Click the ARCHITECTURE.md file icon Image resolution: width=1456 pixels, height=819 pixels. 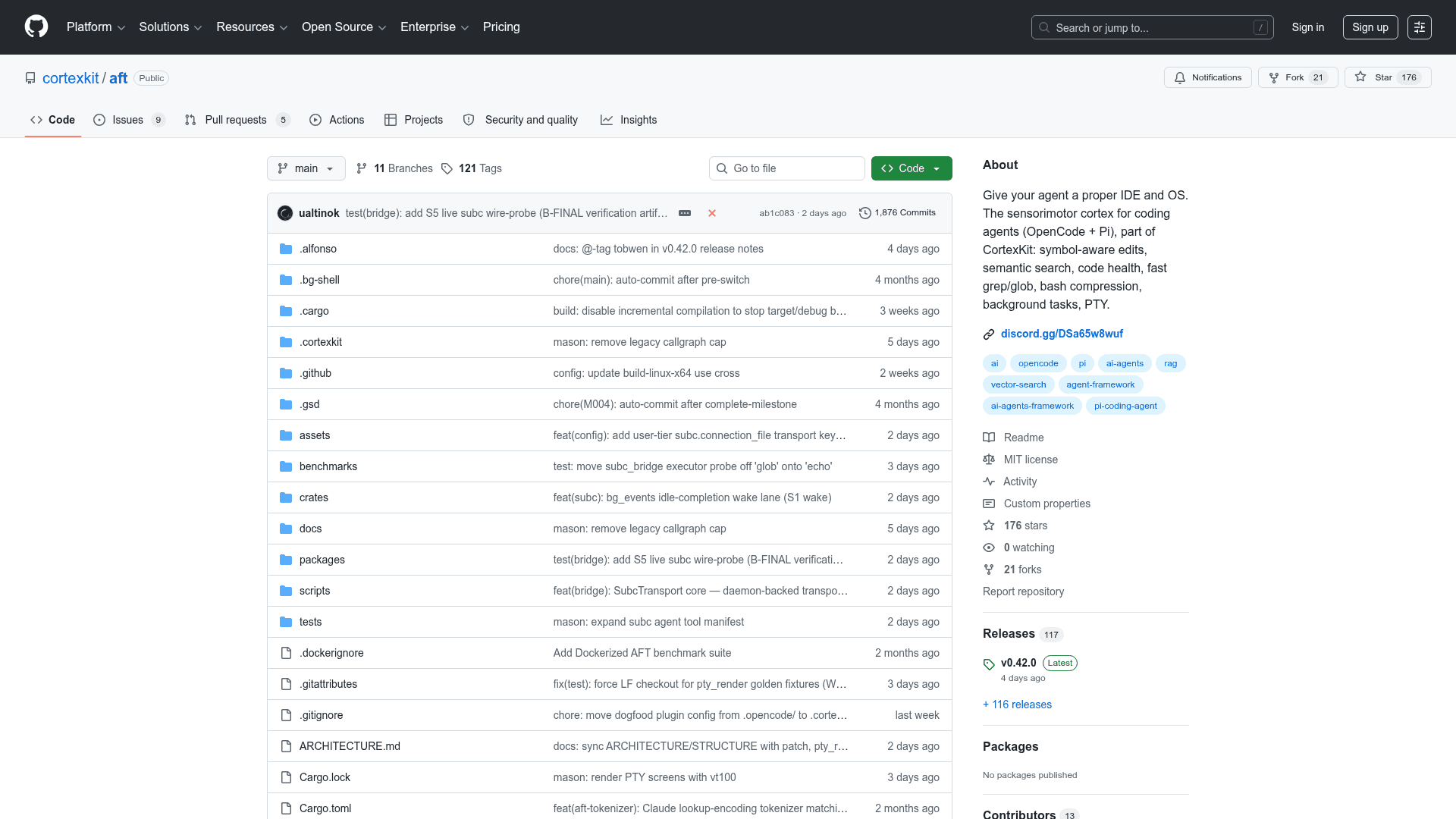(286, 746)
